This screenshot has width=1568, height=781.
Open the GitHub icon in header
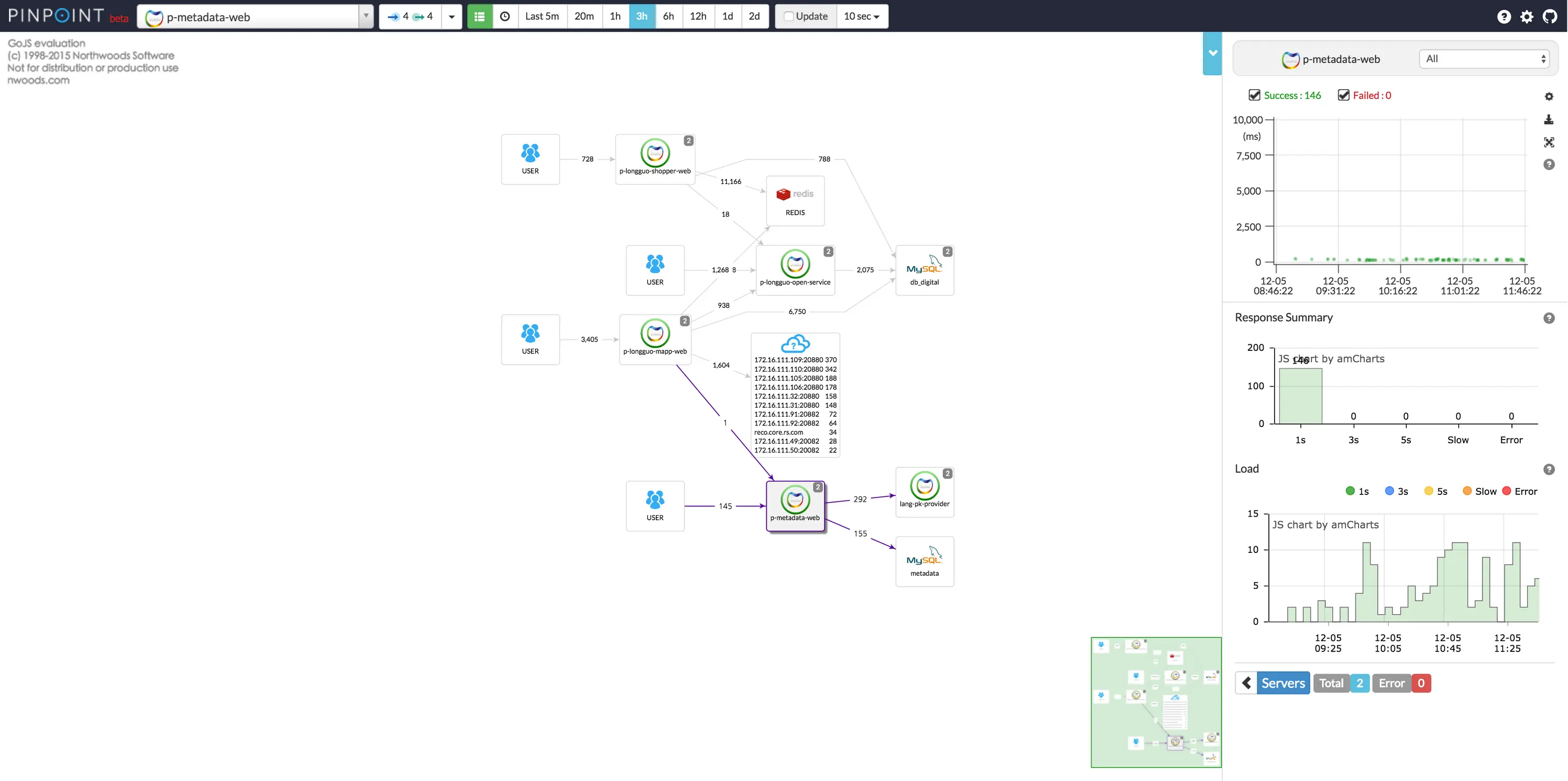coord(1550,17)
